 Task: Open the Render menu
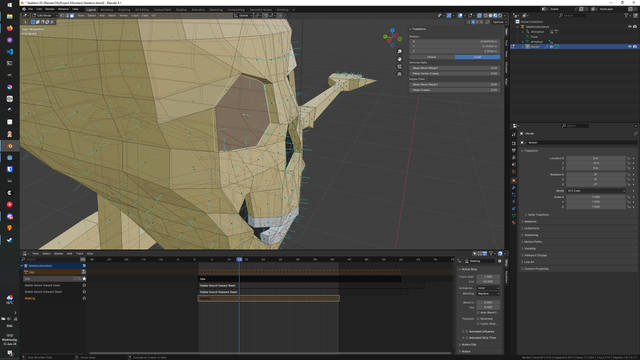[50, 9]
